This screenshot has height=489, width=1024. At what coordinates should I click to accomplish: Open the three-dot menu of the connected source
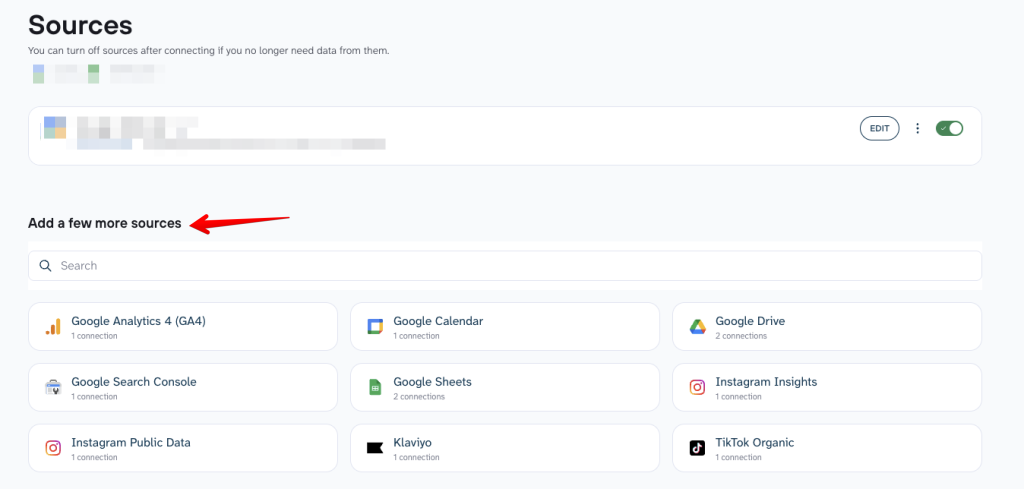(x=918, y=129)
